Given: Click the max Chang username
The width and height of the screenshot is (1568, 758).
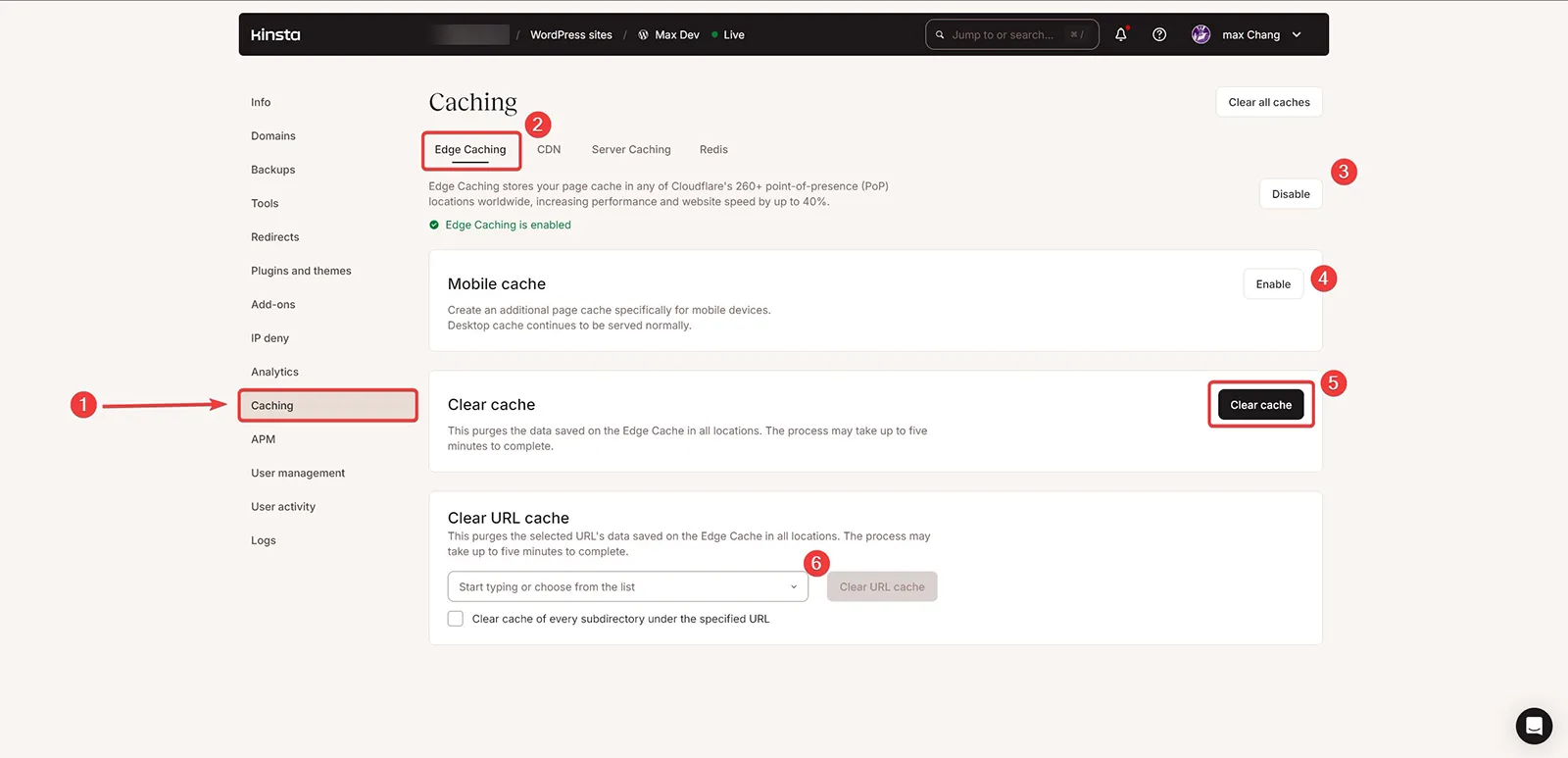Looking at the screenshot, I should (x=1250, y=34).
